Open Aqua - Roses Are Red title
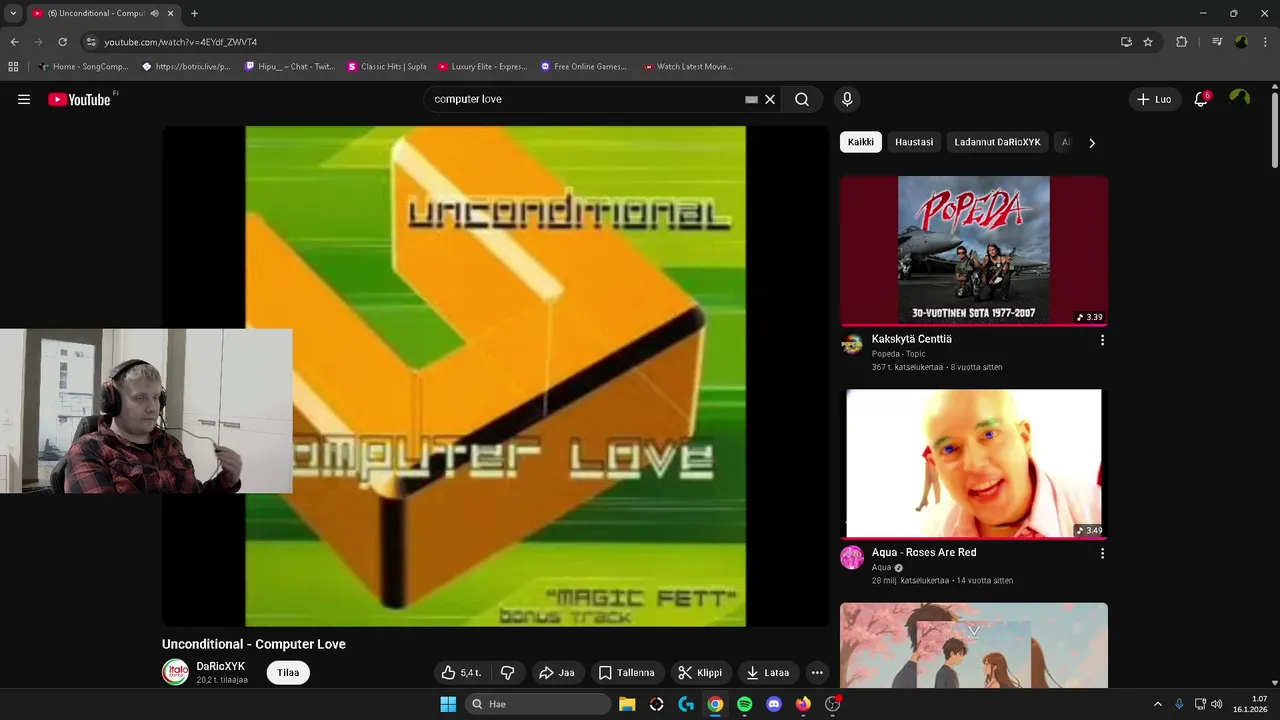 (x=924, y=552)
